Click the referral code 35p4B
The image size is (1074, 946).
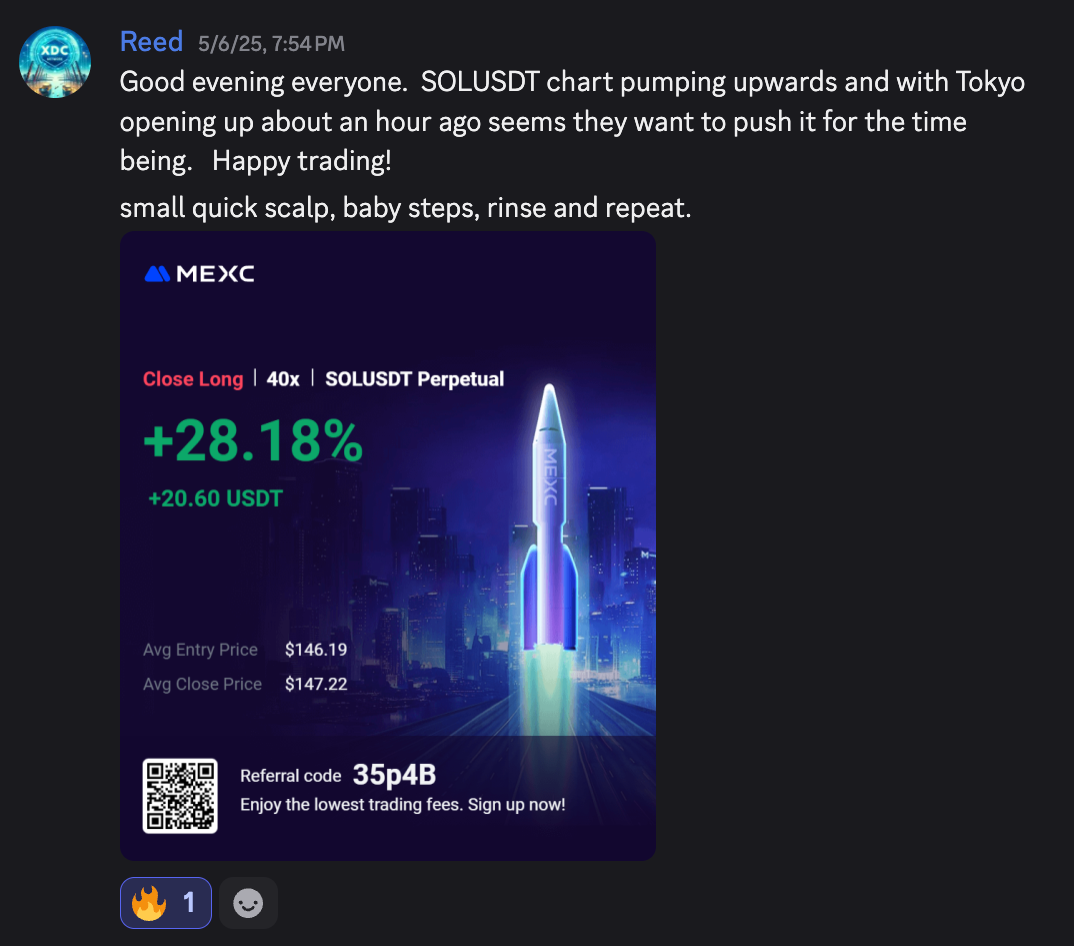coord(395,775)
